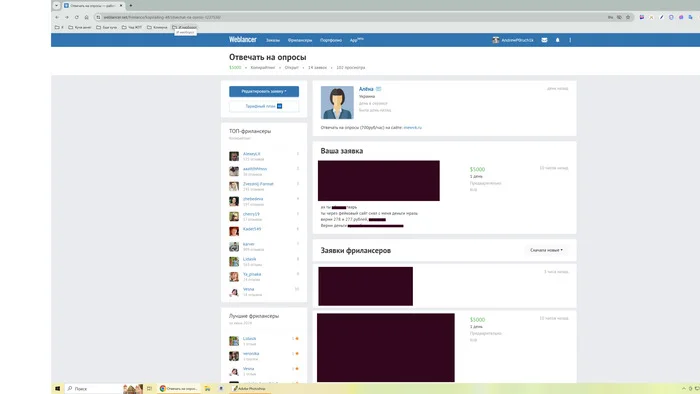The width and height of the screenshot is (700, 394).
Task: Open the 'Портфолио' menu item
Action: click(331, 40)
